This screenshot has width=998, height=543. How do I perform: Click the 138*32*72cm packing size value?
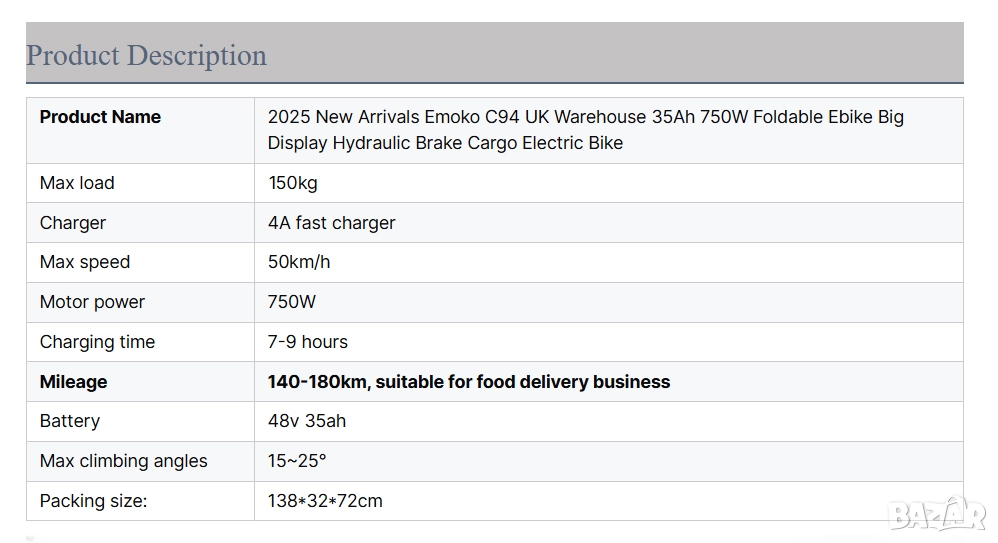point(324,501)
